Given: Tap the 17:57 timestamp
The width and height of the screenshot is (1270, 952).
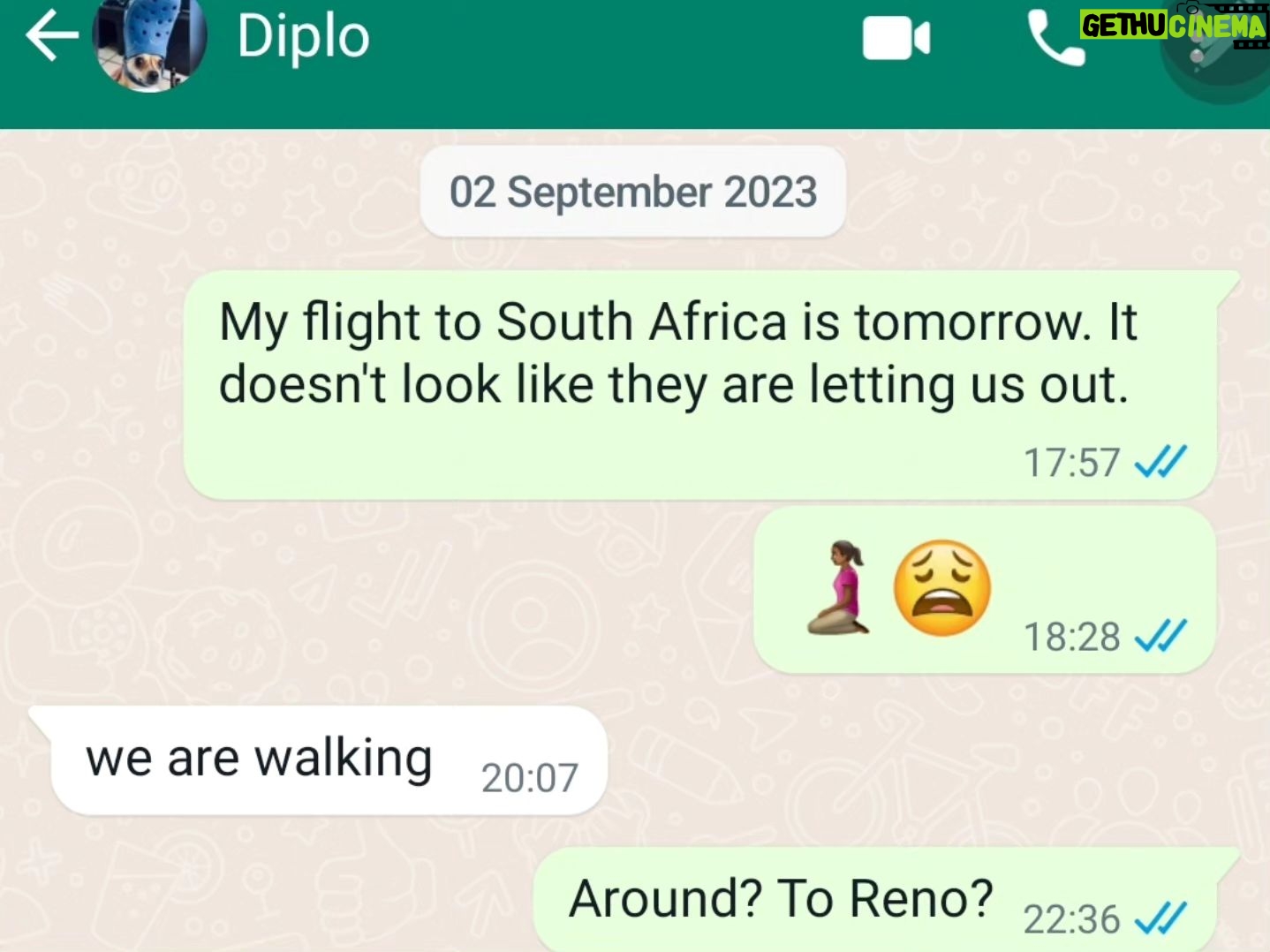Looking at the screenshot, I should coord(1071,463).
